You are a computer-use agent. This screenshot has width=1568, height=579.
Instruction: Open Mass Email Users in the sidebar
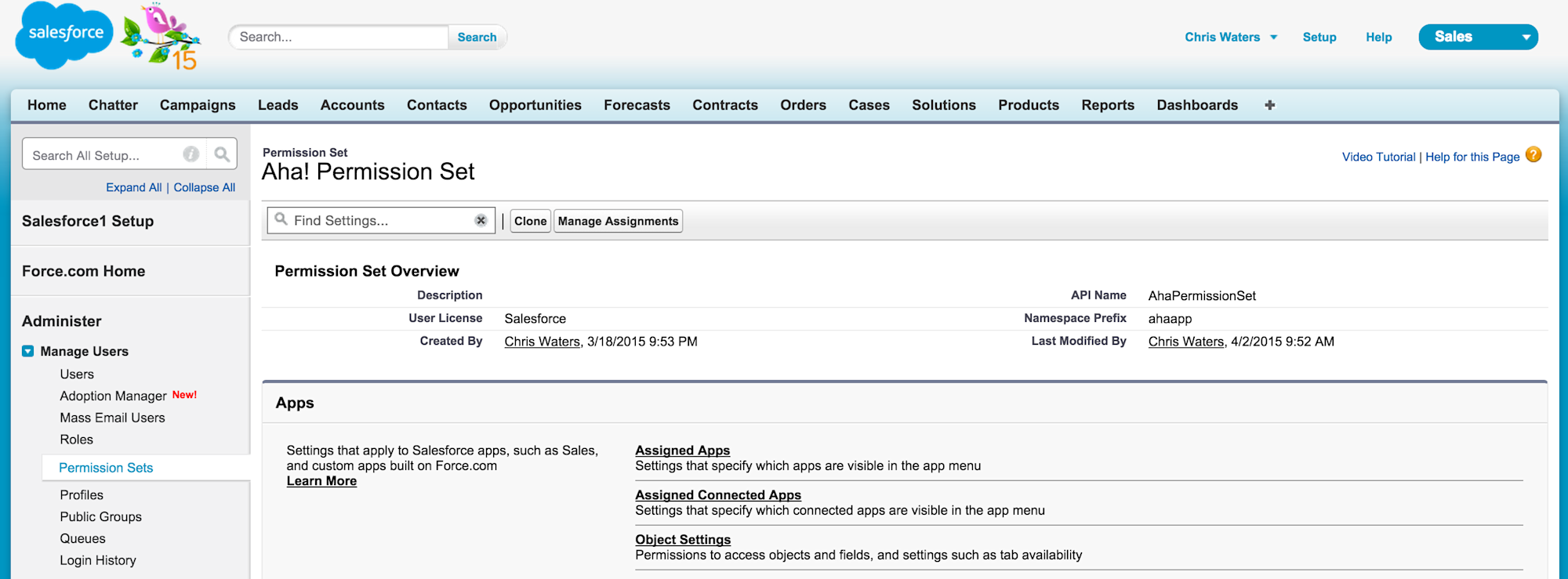(x=112, y=418)
